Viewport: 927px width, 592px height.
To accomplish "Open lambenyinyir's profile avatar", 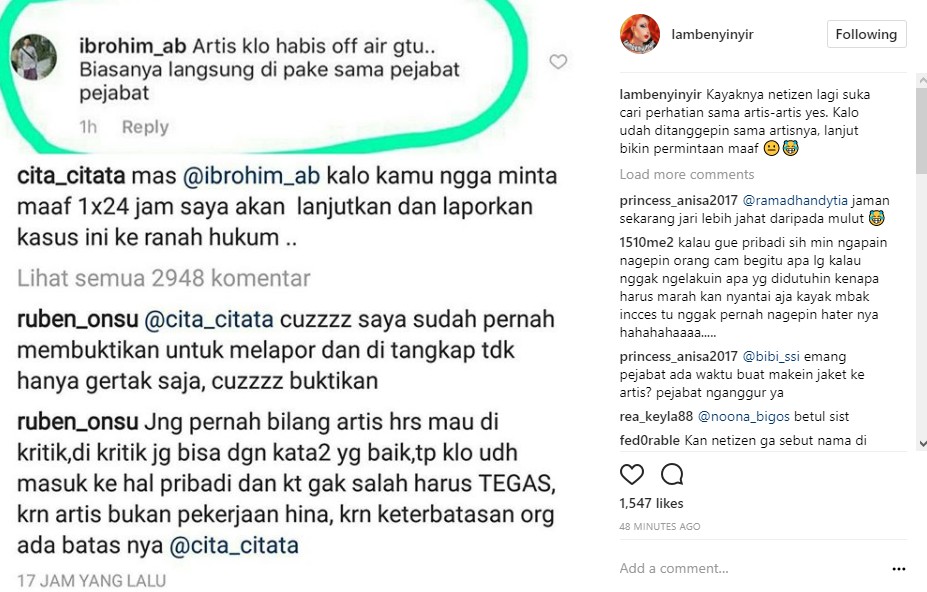I will pos(640,34).
